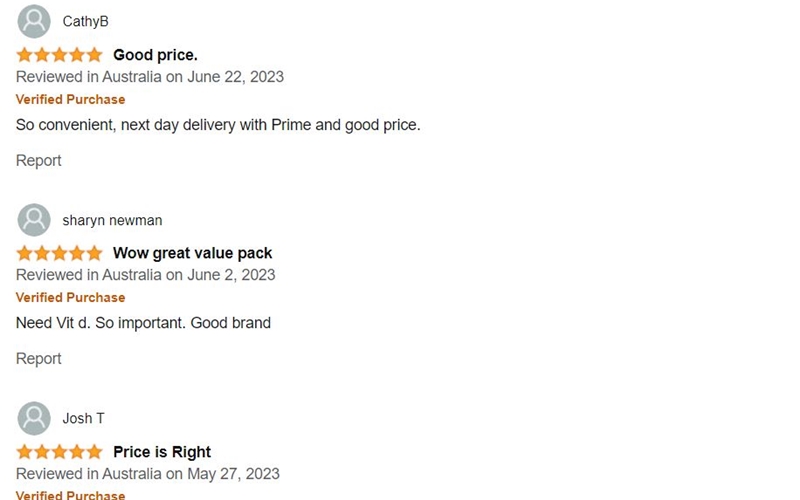Open CathyB's reviewer profile name
800x500 pixels.
86,22
